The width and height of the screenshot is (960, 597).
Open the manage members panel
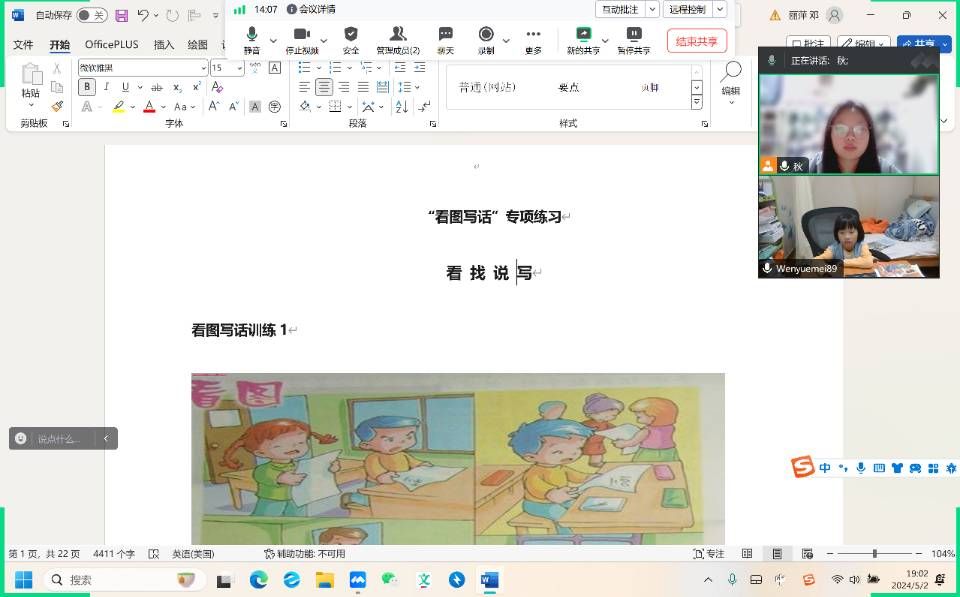[x=398, y=39]
